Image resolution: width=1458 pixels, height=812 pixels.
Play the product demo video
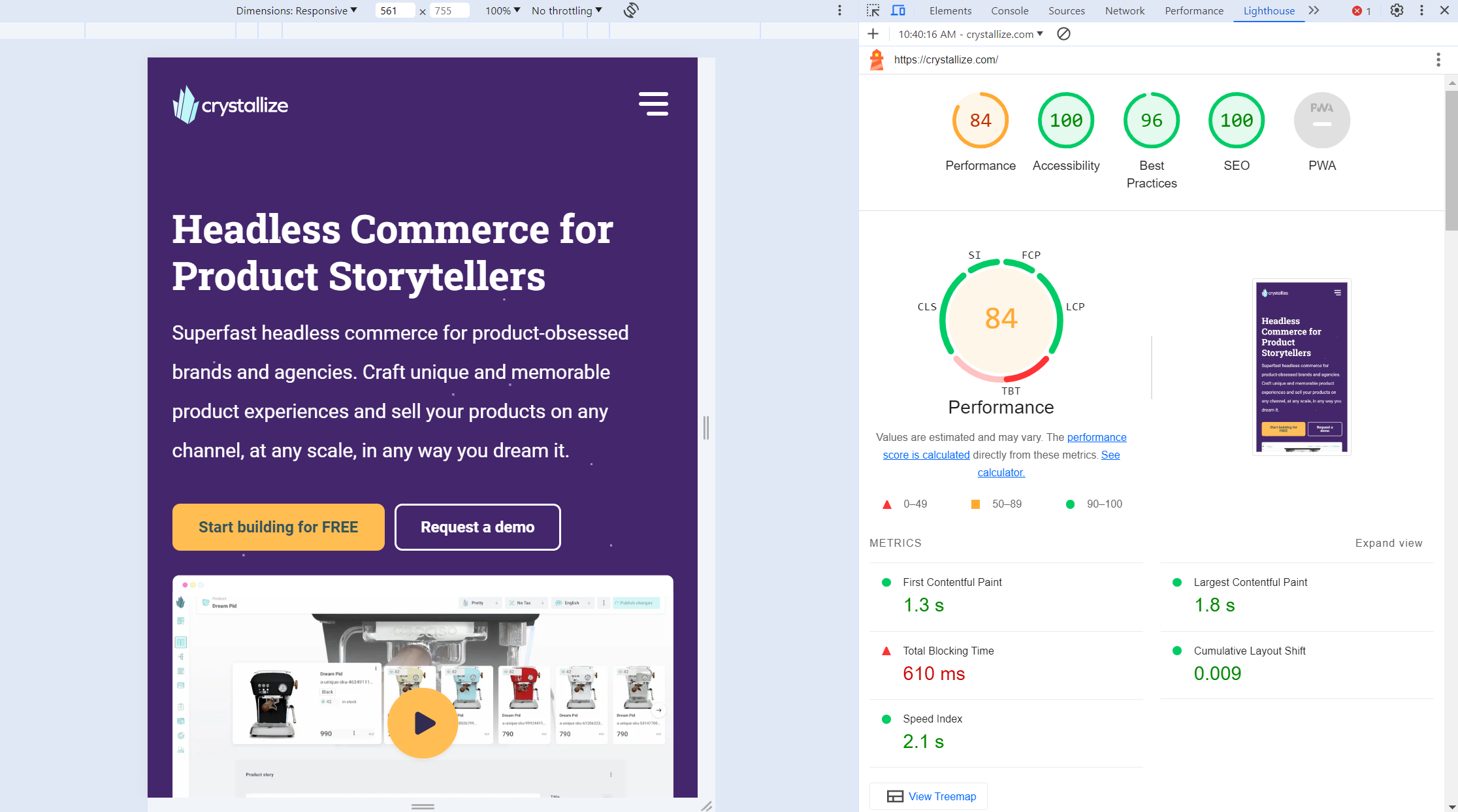(423, 723)
